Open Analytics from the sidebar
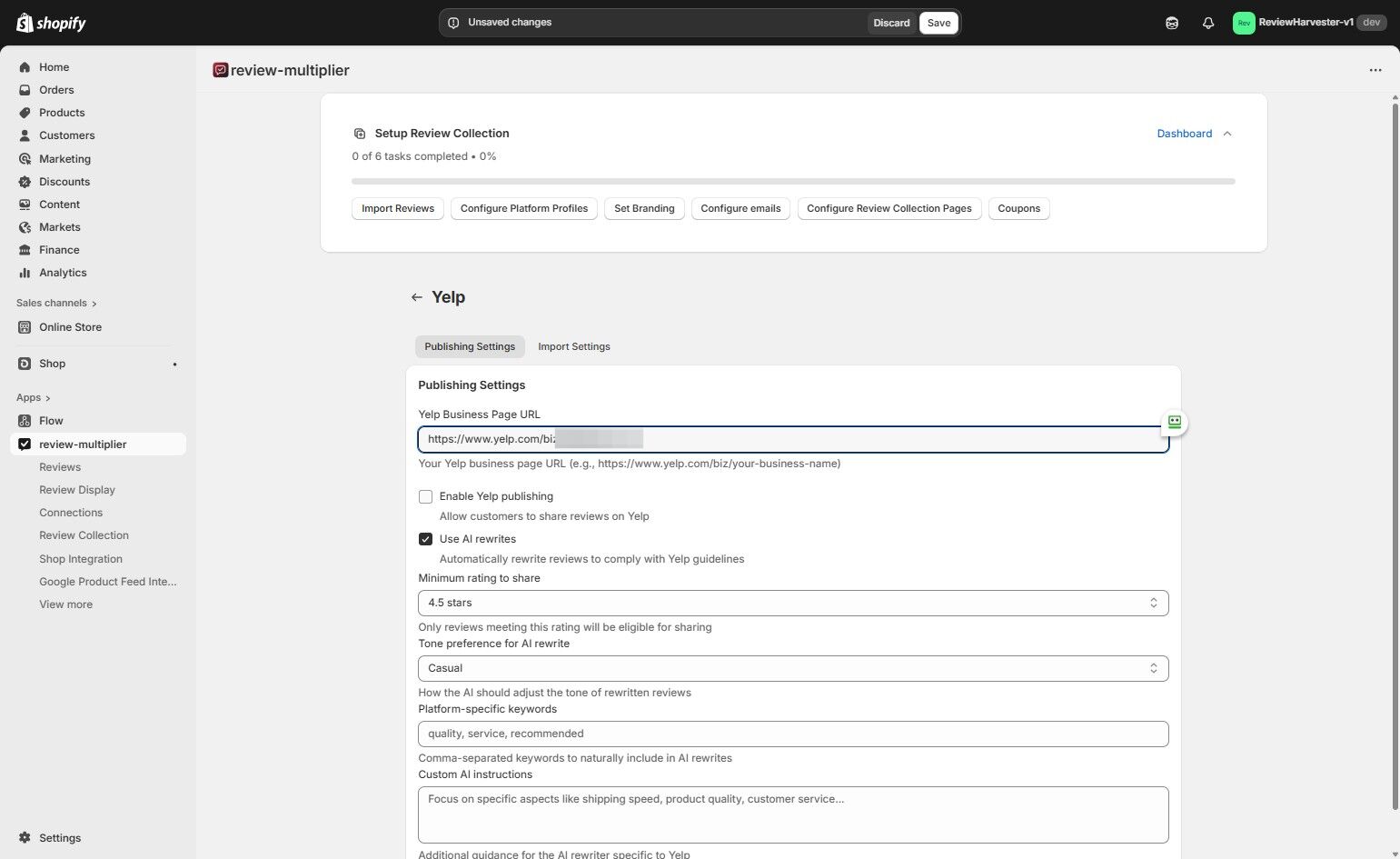 pyautogui.click(x=63, y=272)
